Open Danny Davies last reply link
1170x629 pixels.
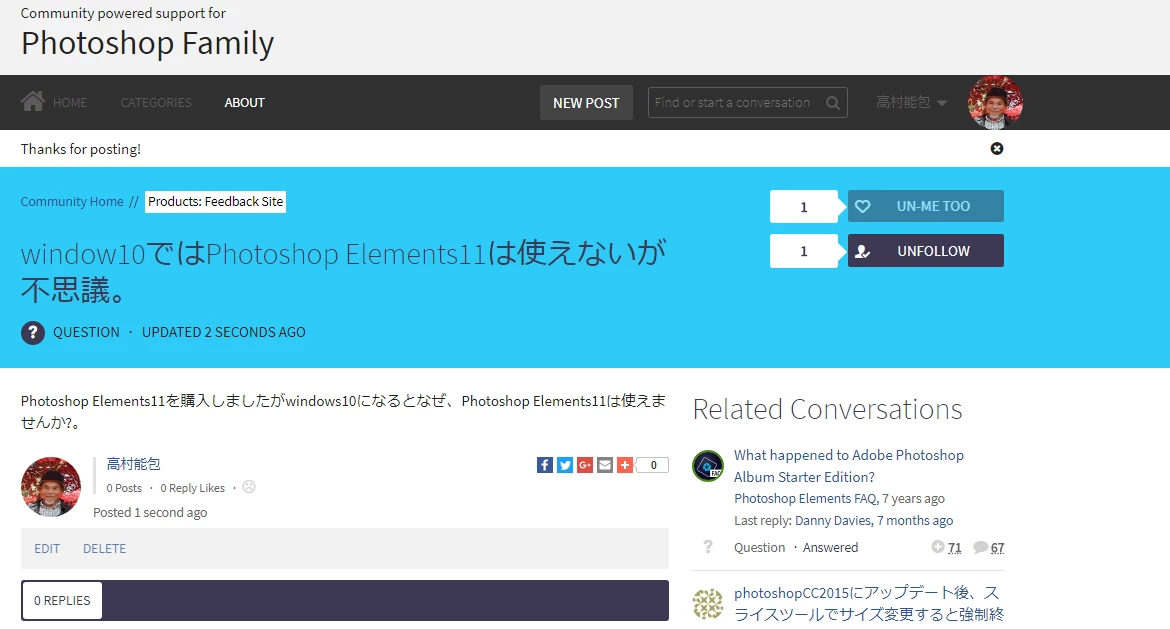click(x=833, y=520)
